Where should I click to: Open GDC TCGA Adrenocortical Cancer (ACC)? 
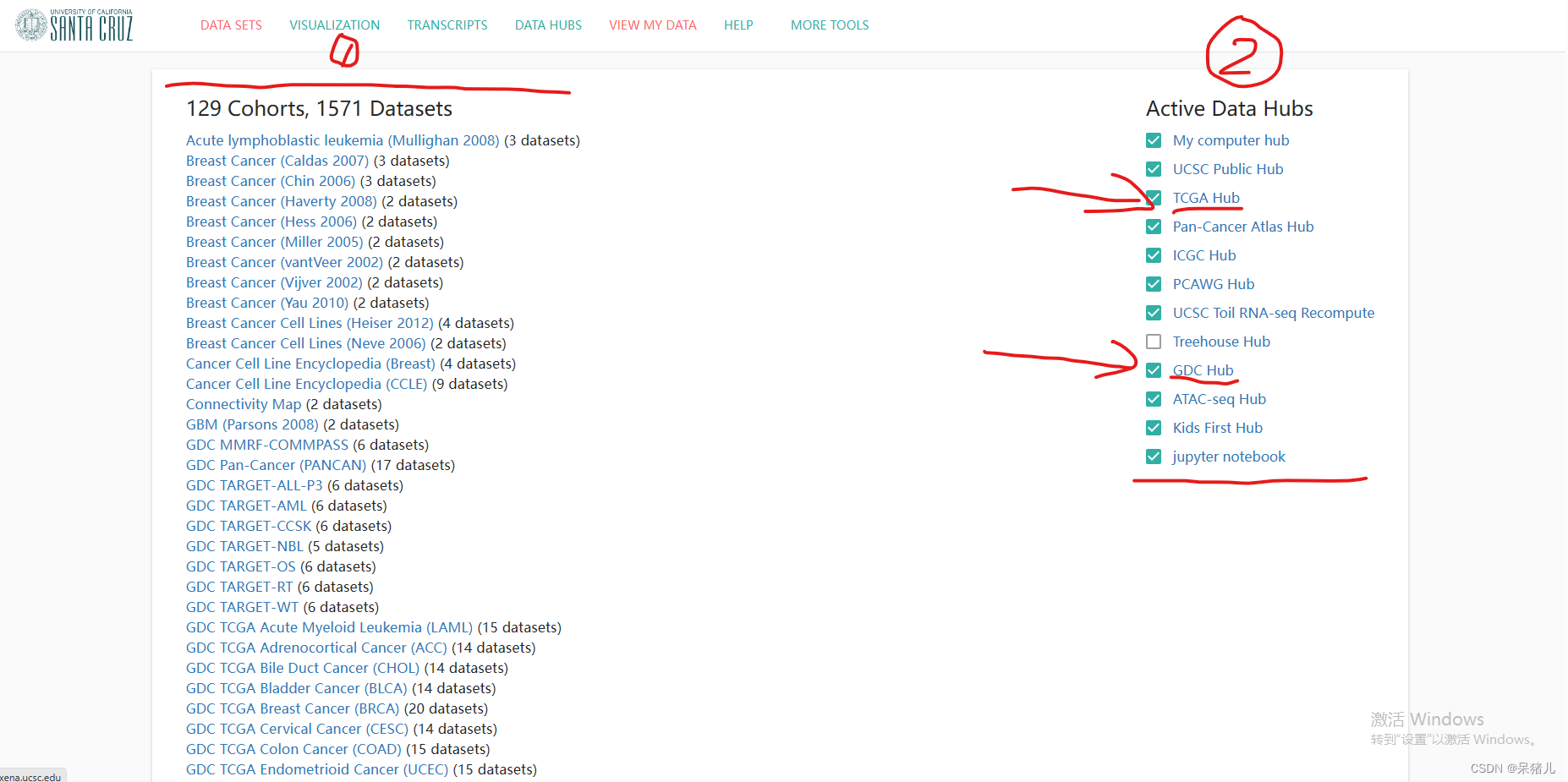(x=316, y=648)
